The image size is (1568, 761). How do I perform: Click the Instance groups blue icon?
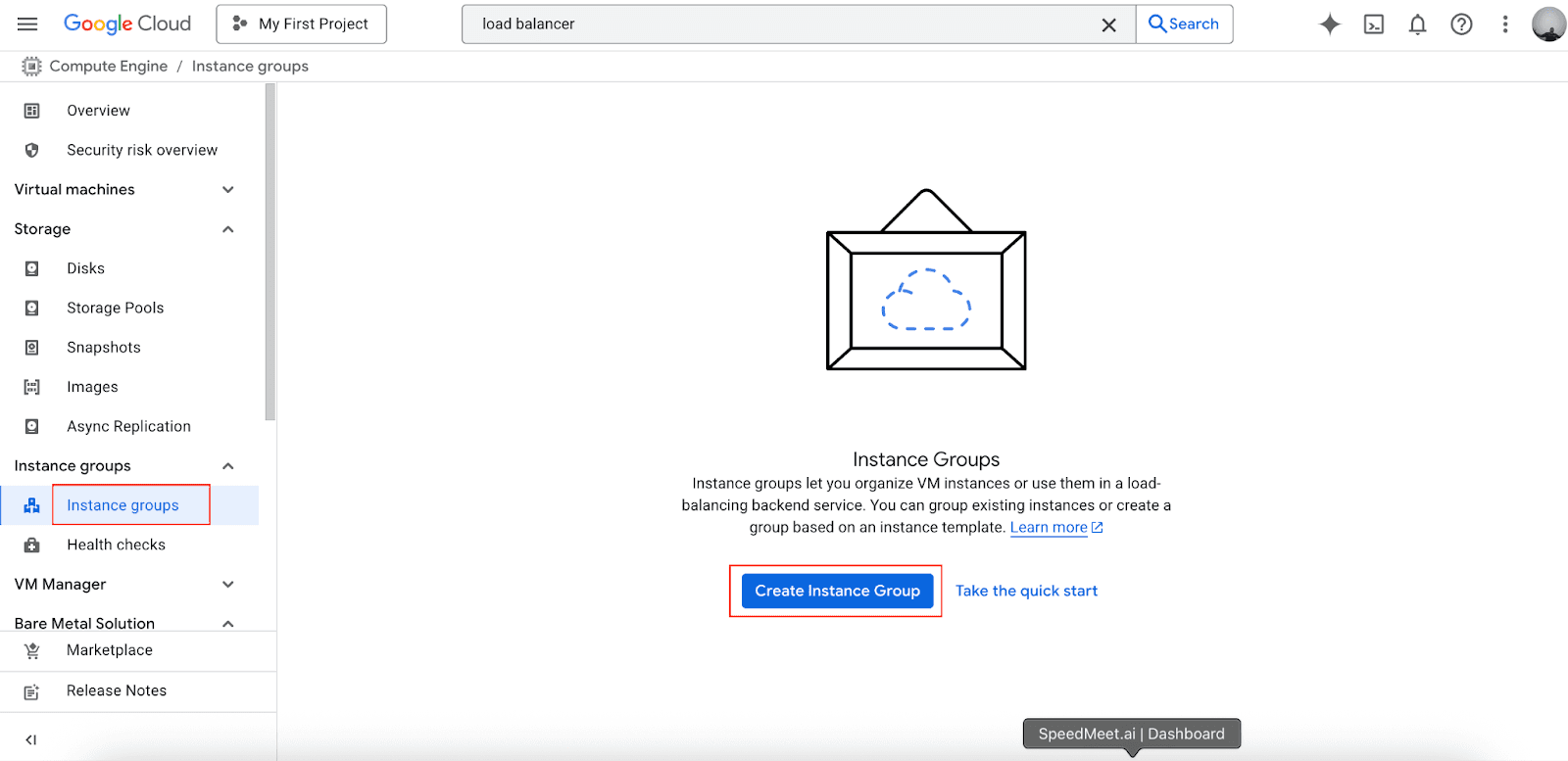(x=31, y=505)
